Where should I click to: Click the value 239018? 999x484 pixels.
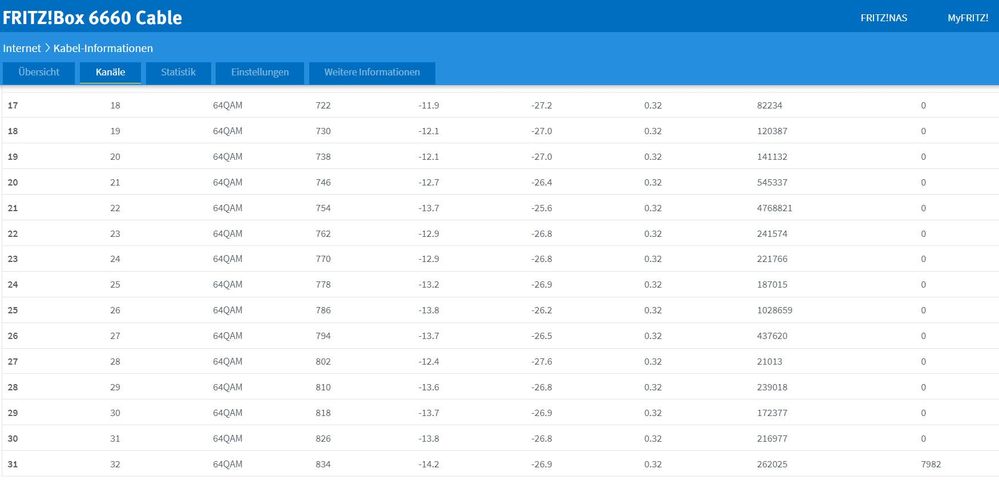click(772, 388)
